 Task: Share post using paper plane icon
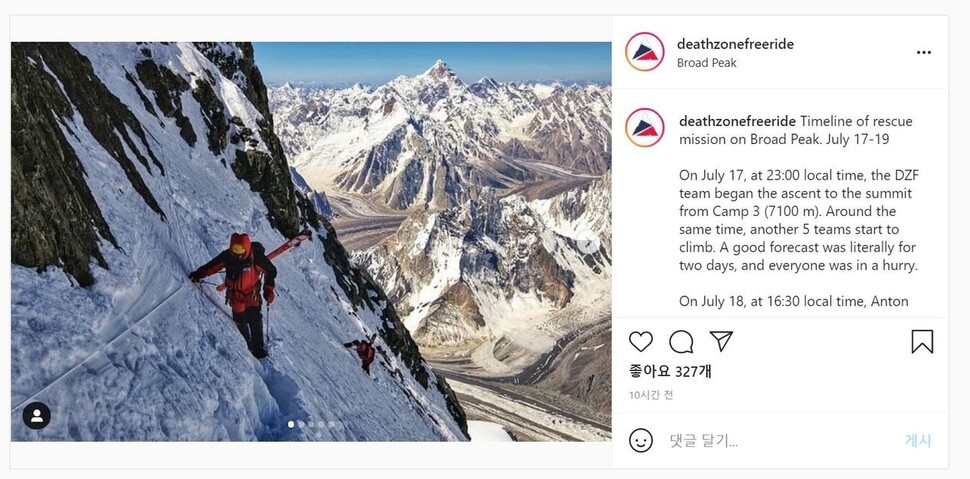point(721,341)
